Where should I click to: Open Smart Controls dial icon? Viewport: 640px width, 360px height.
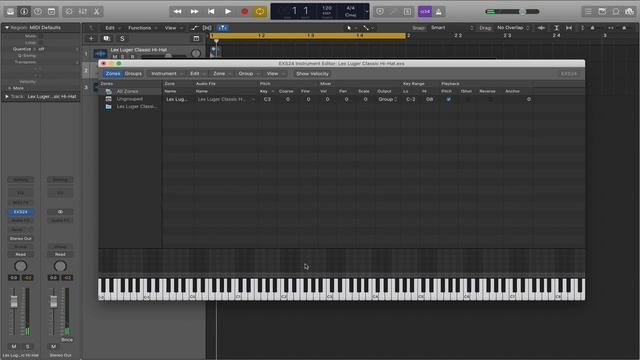pyautogui.click(x=69, y=11)
